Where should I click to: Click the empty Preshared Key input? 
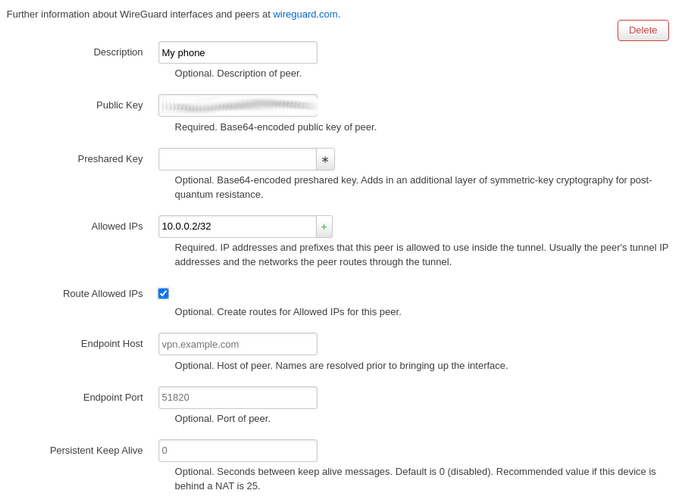click(x=237, y=160)
